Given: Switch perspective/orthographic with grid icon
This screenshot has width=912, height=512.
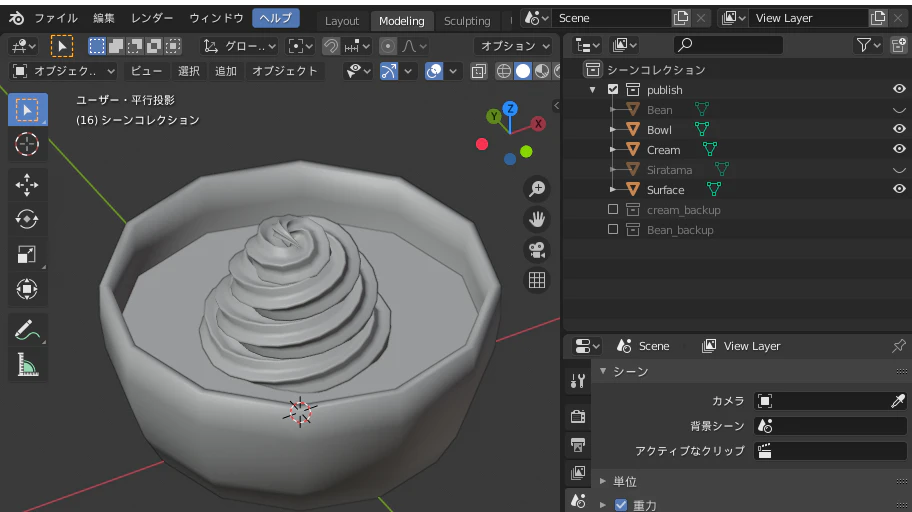Looking at the screenshot, I should pyautogui.click(x=536, y=280).
